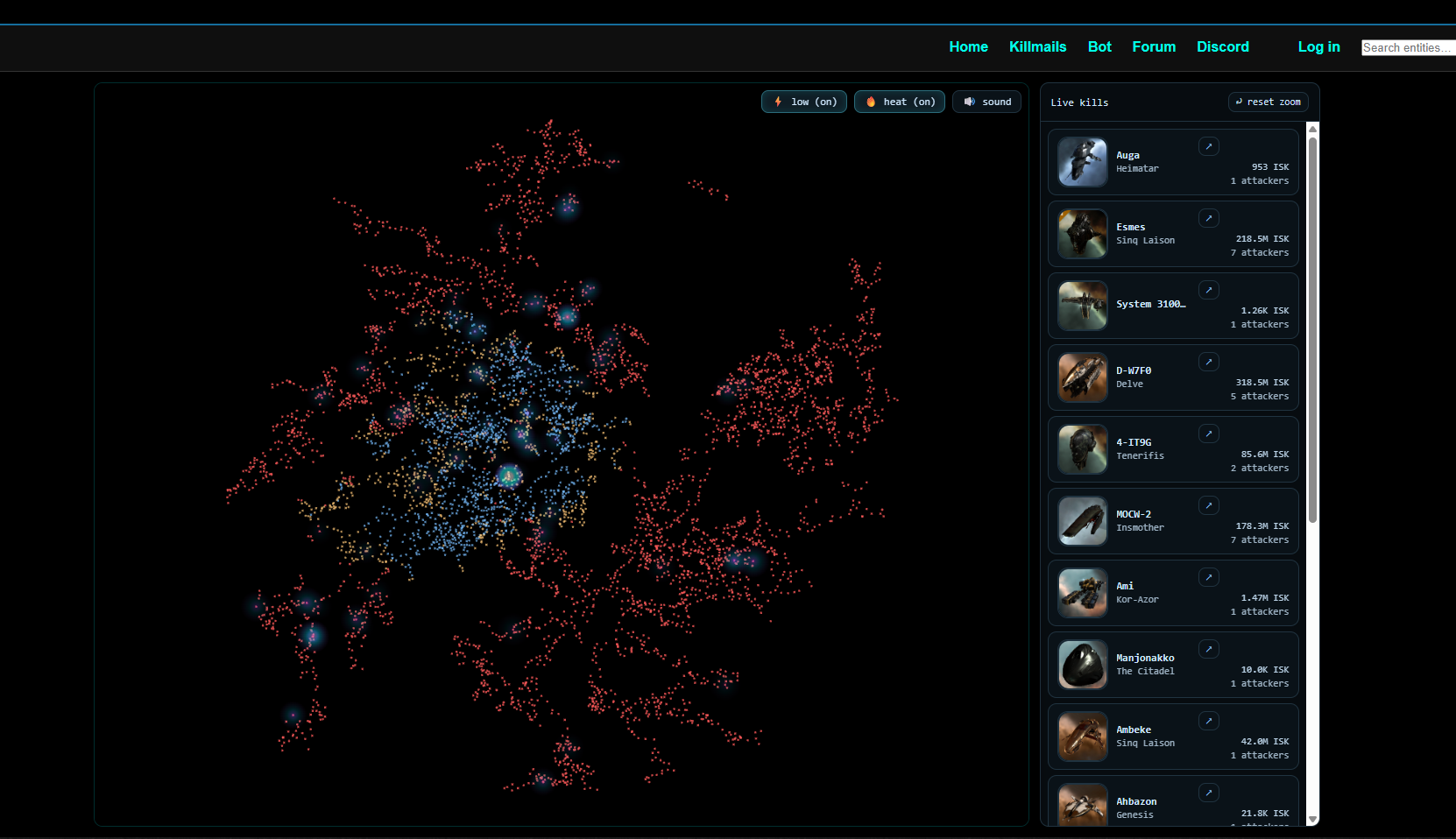The height and width of the screenshot is (839, 1456).
Task: Click the Search entities input field
Action: [x=1407, y=47]
